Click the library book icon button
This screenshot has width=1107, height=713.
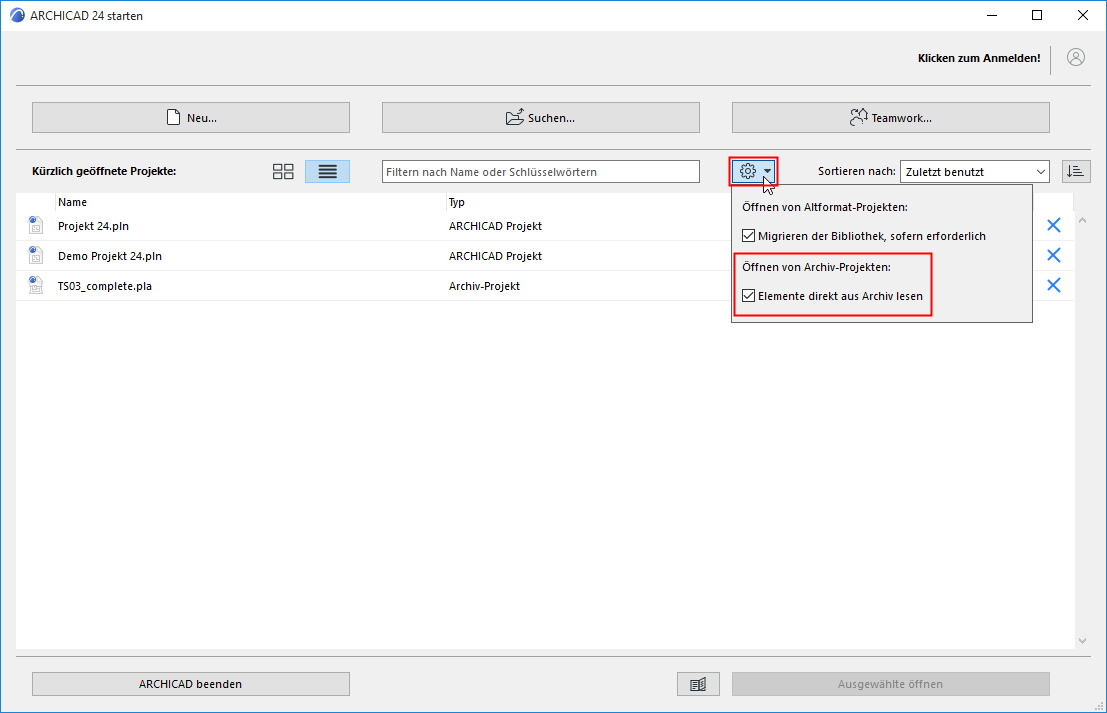pyautogui.click(x=698, y=684)
